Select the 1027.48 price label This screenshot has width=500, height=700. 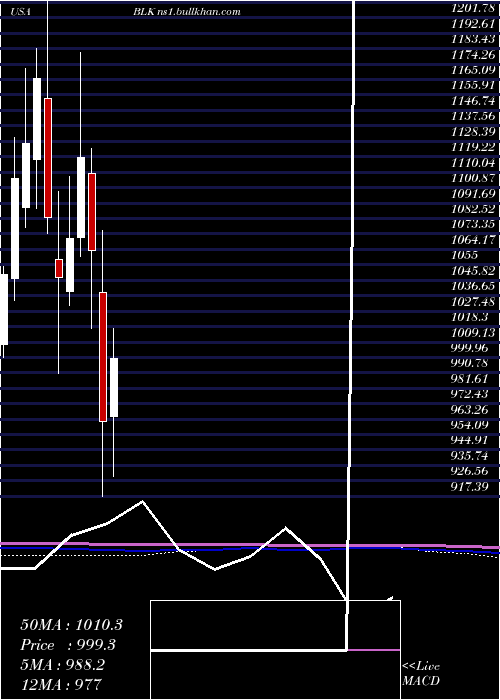tap(473, 302)
